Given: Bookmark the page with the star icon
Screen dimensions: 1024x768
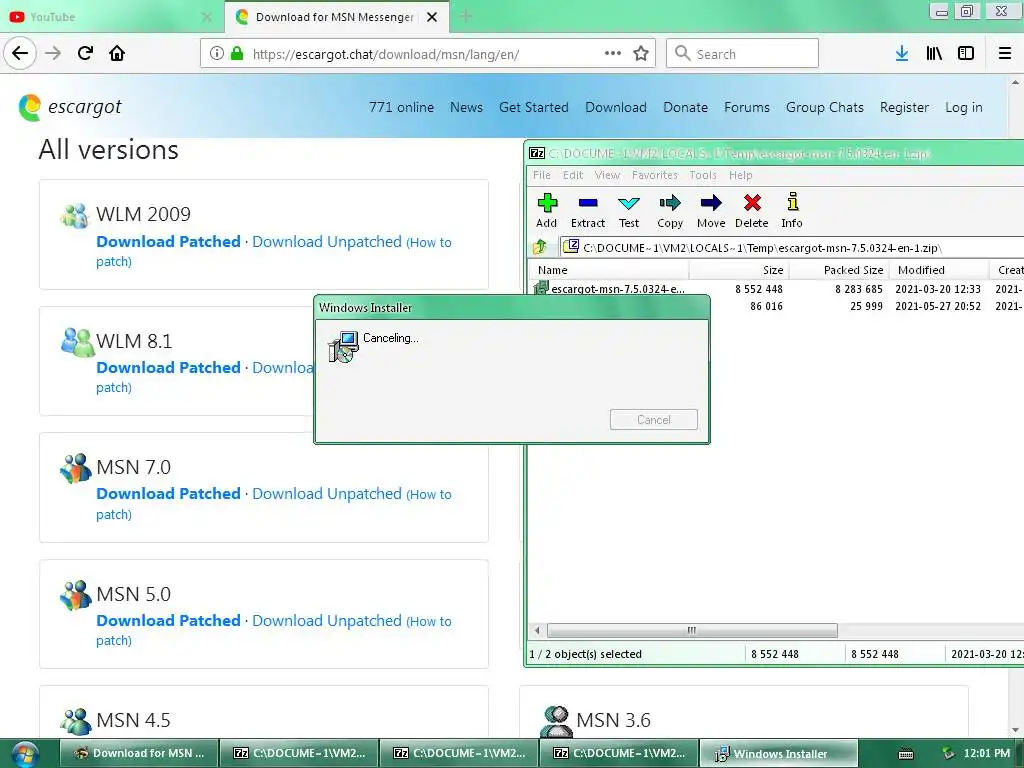Looking at the screenshot, I should 641,54.
